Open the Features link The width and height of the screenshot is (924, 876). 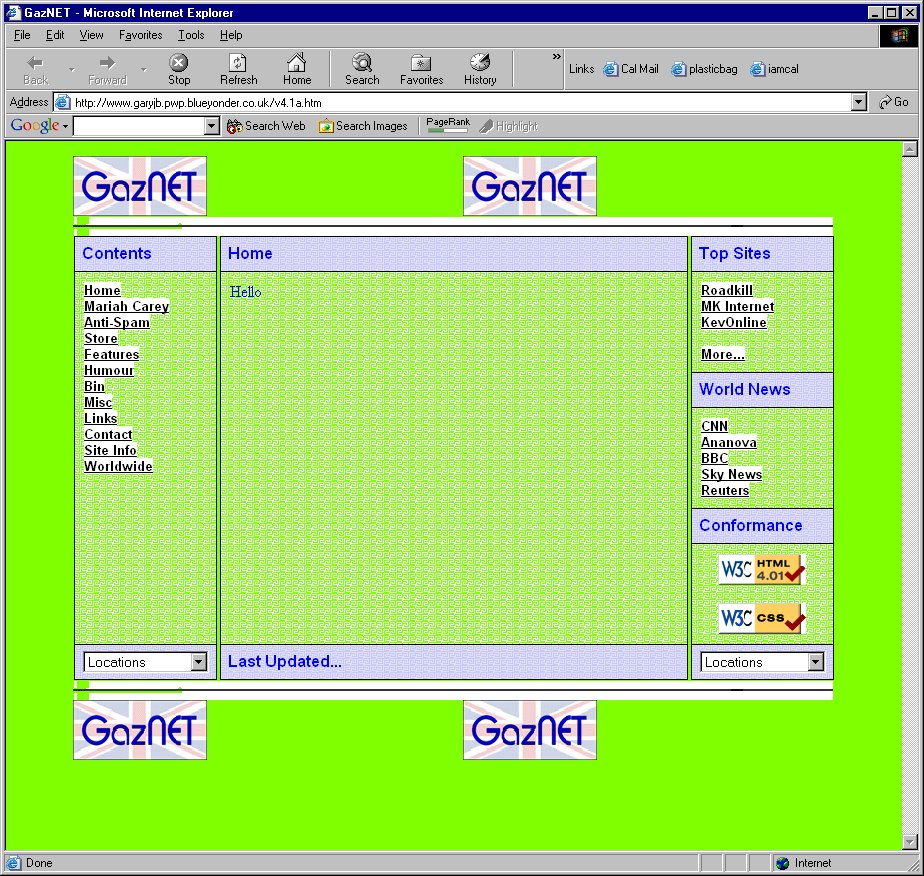tap(111, 355)
